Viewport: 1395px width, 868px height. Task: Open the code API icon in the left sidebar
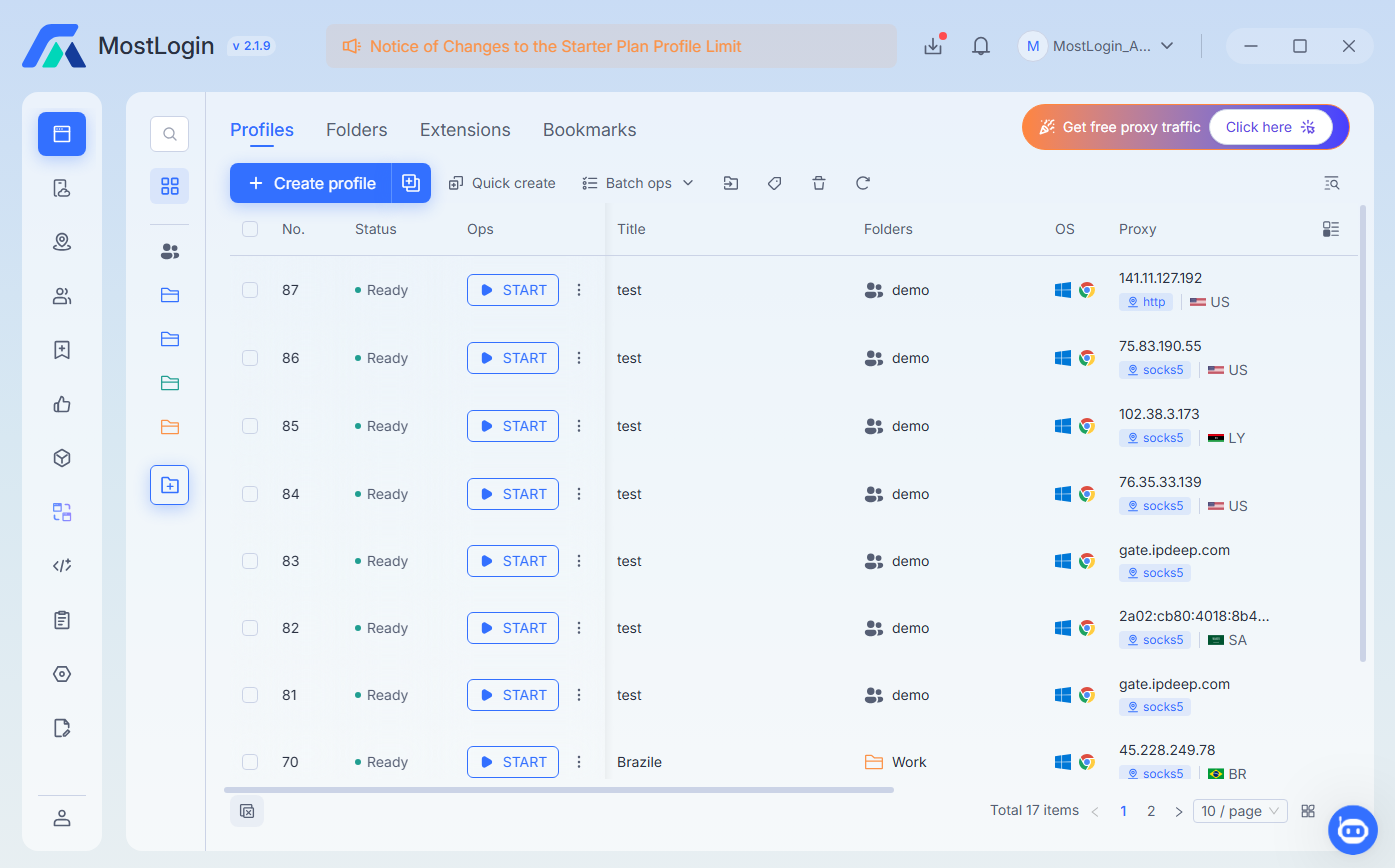[62, 566]
